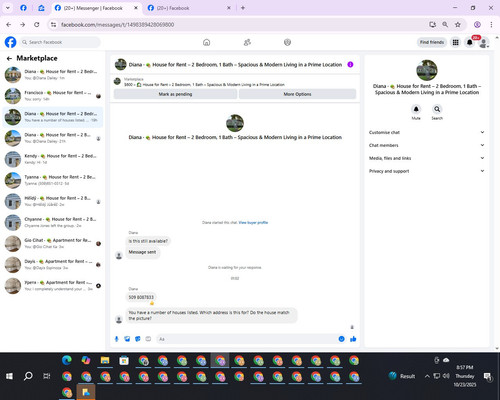500x400 pixels.
Task: Open the browser zoom magnifier icon
Action: coord(445,24)
